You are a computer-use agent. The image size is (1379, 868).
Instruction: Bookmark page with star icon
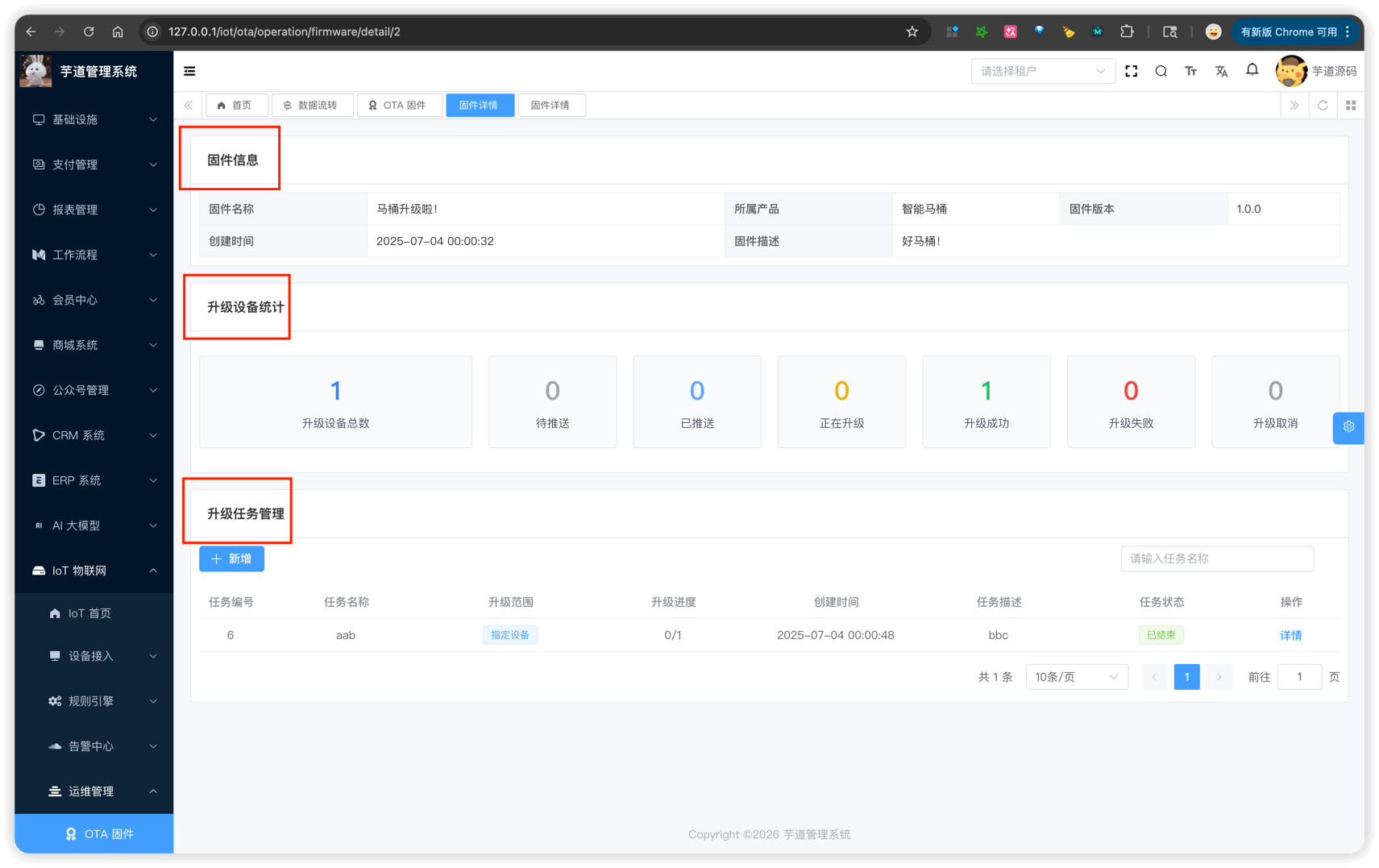point(912,31)
